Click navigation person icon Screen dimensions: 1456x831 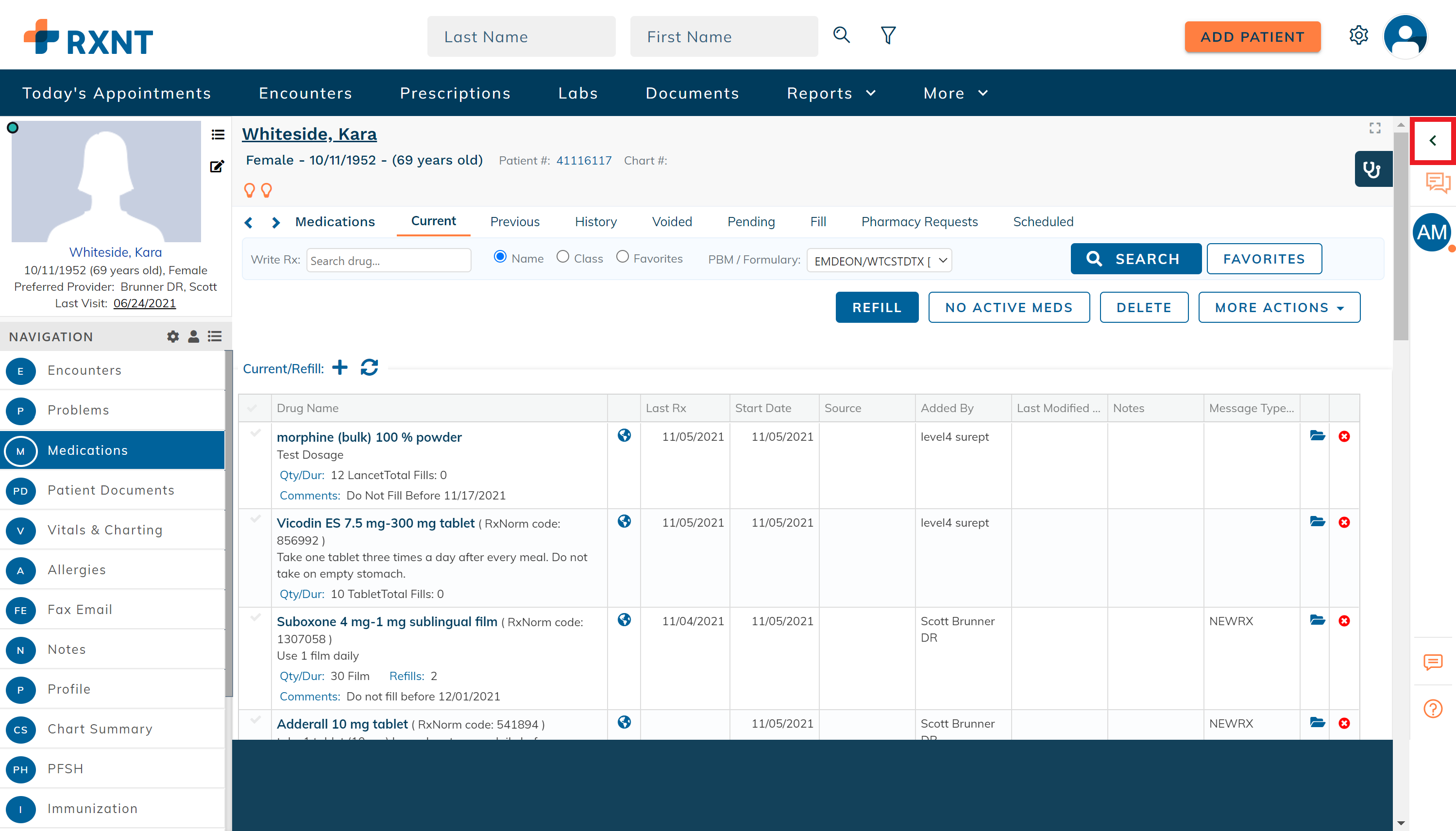(194, 337)
